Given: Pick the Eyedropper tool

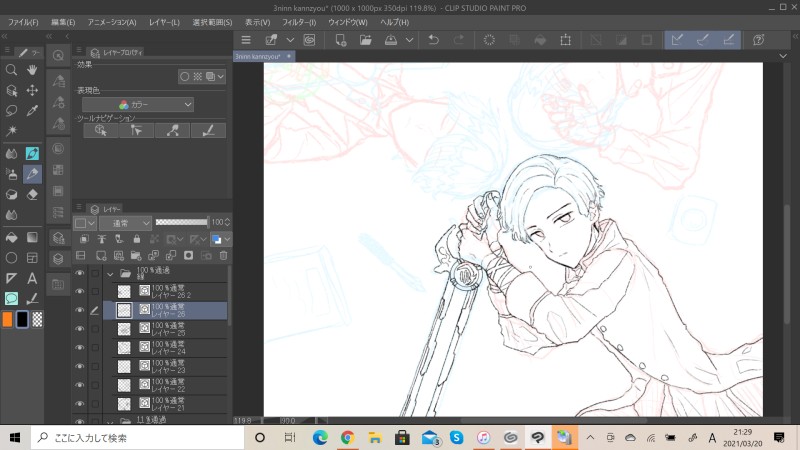Looking at the screenshot, I should coord(32,111).
